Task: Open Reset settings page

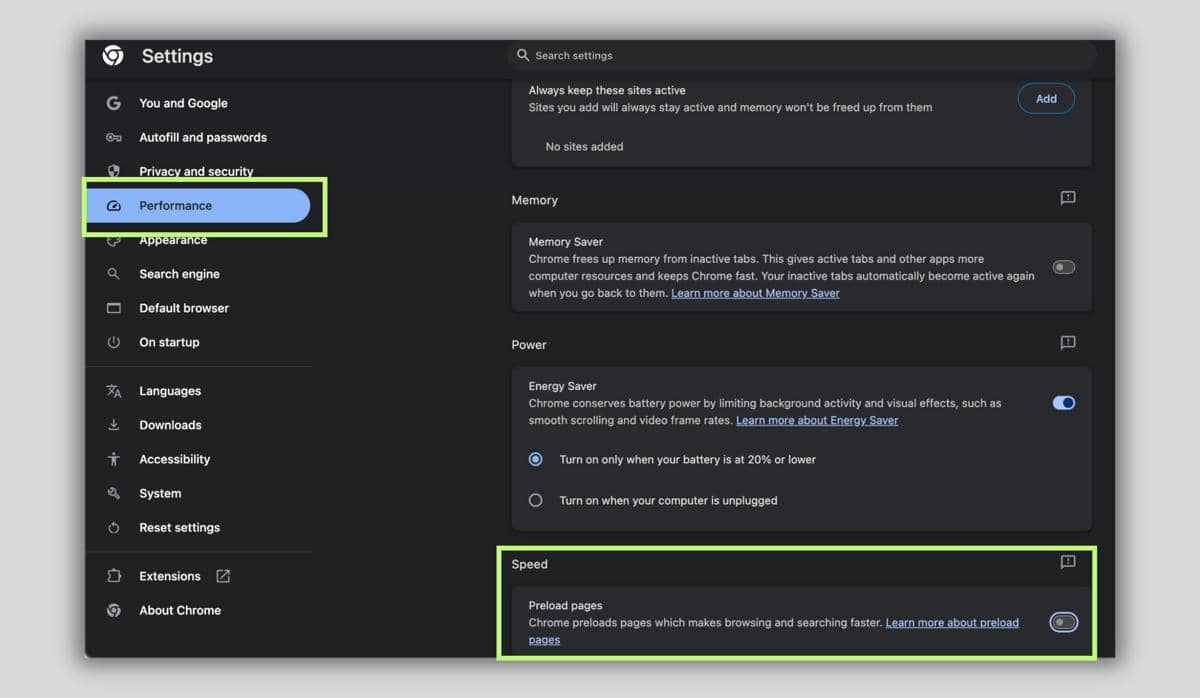Action: point(179,527)
